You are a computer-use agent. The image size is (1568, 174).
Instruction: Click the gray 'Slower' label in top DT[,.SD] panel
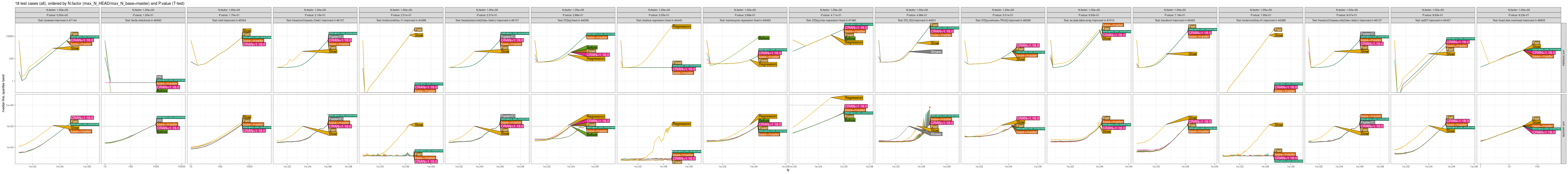click(x=936, y=52)
